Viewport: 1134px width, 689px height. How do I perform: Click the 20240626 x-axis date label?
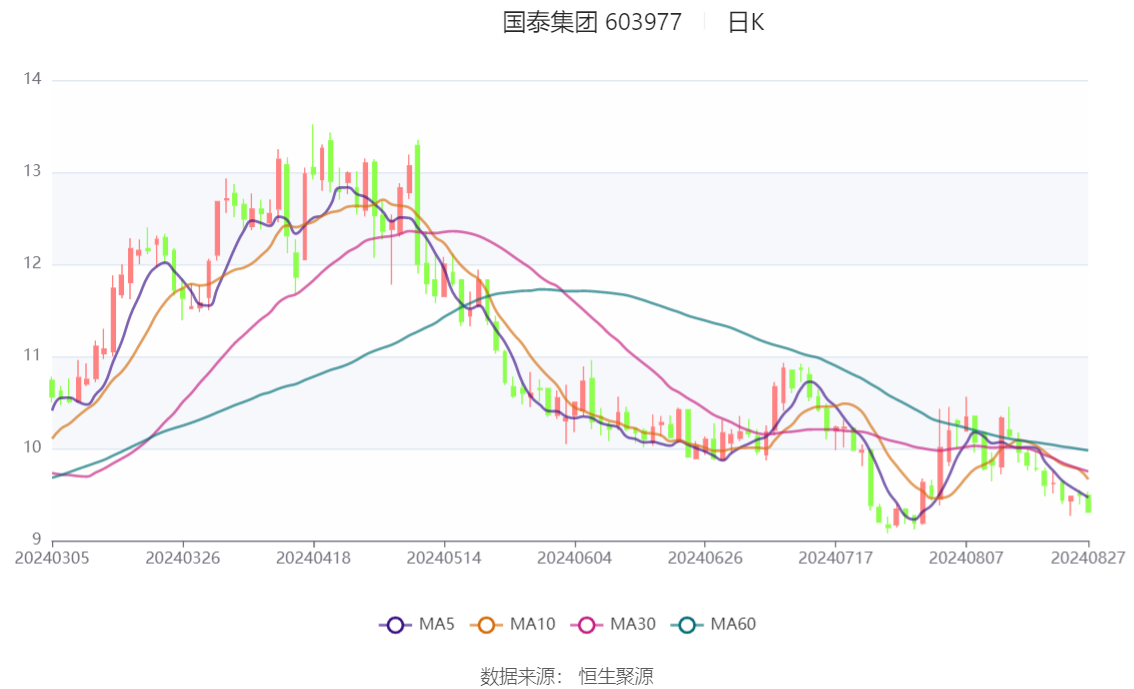click(x=705, y=558)
